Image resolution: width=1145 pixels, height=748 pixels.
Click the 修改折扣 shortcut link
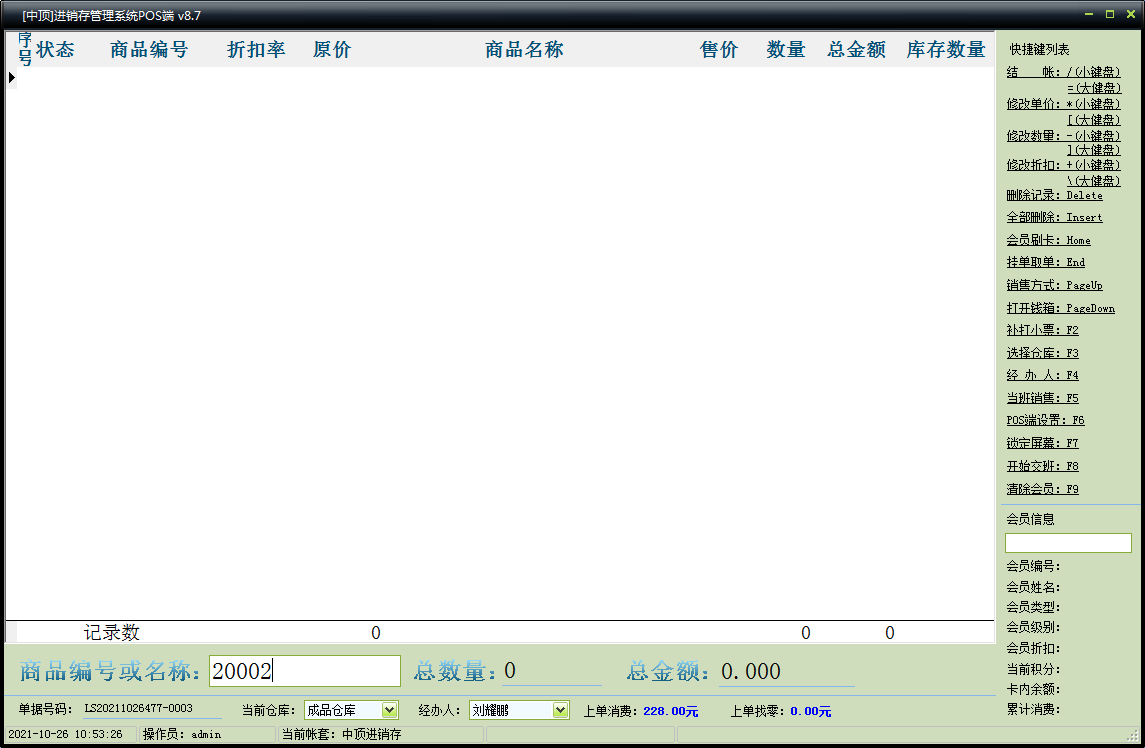(1063, 166)
